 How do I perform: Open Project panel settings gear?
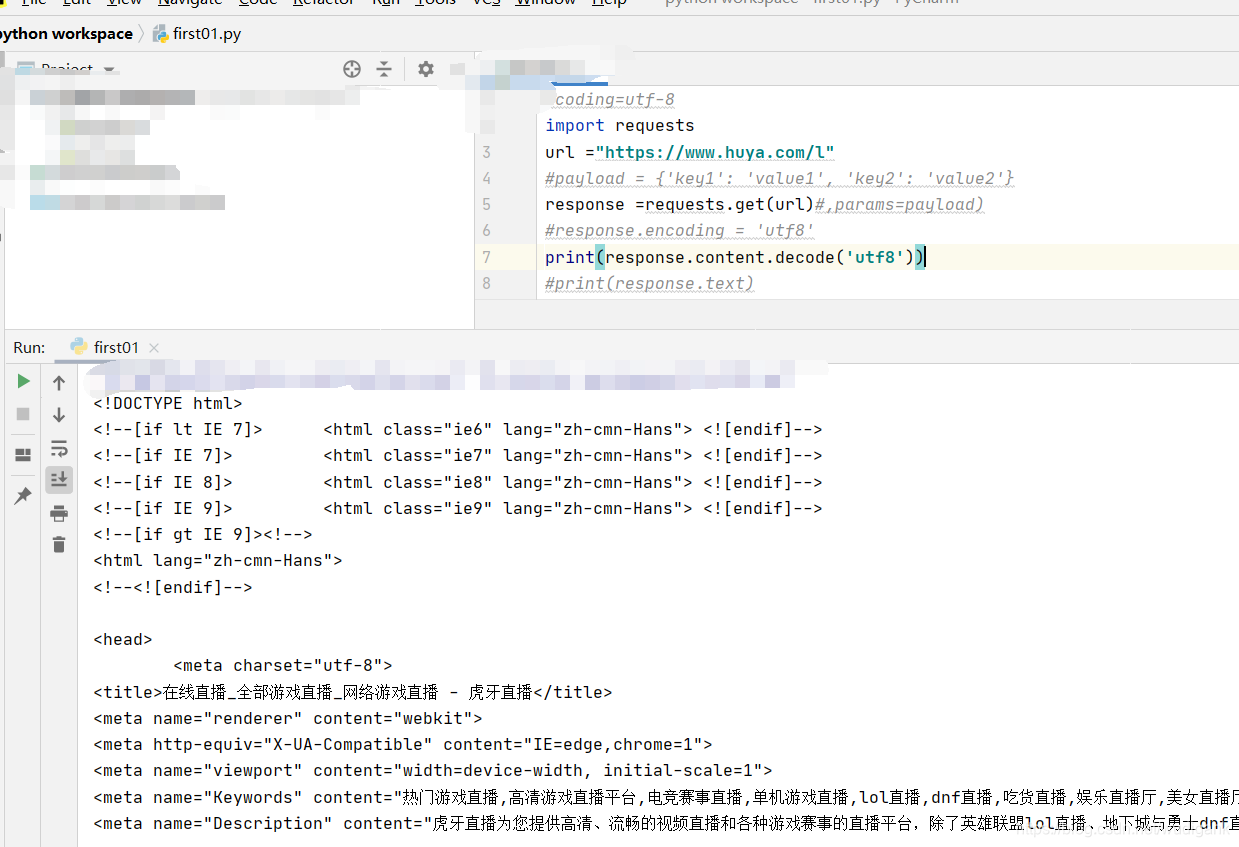[x=426, y=69]
